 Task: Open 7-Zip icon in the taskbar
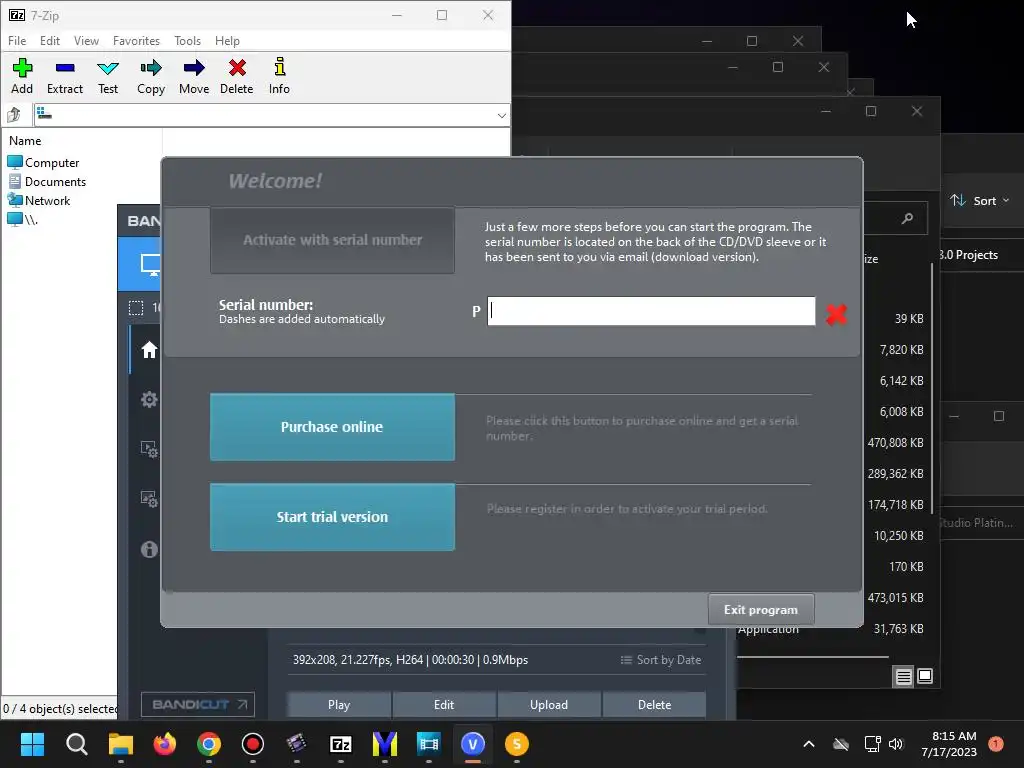coord(341,744)
